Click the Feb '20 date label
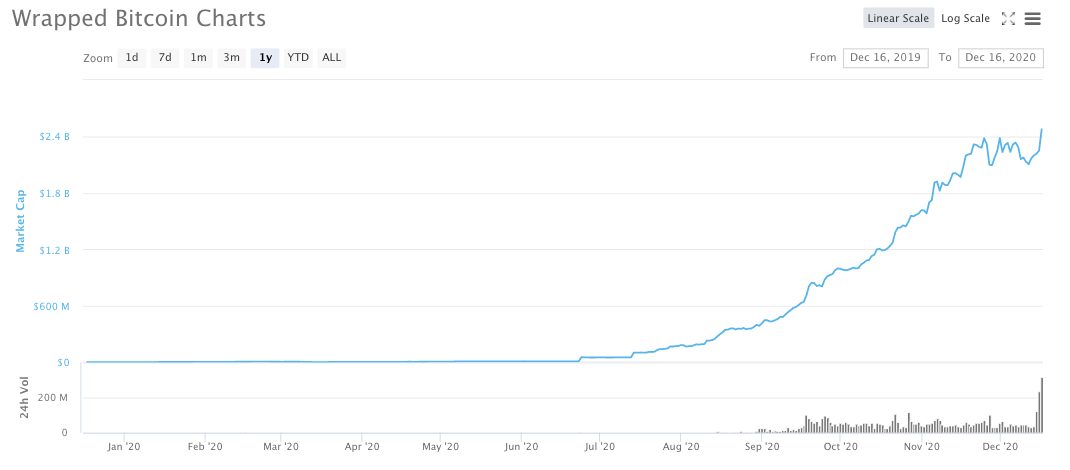 [x=205, y=447]
